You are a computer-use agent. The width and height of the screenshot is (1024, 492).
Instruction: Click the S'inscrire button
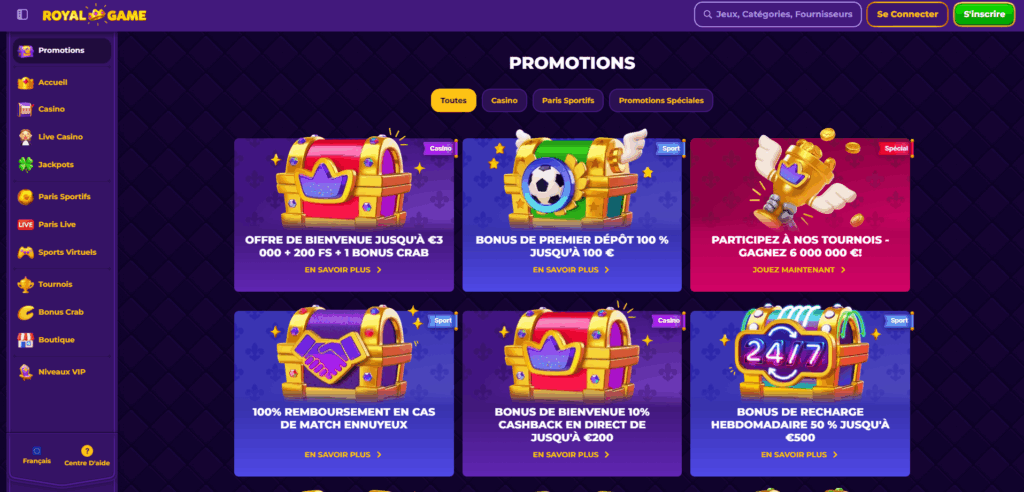[x=984, y=14]
